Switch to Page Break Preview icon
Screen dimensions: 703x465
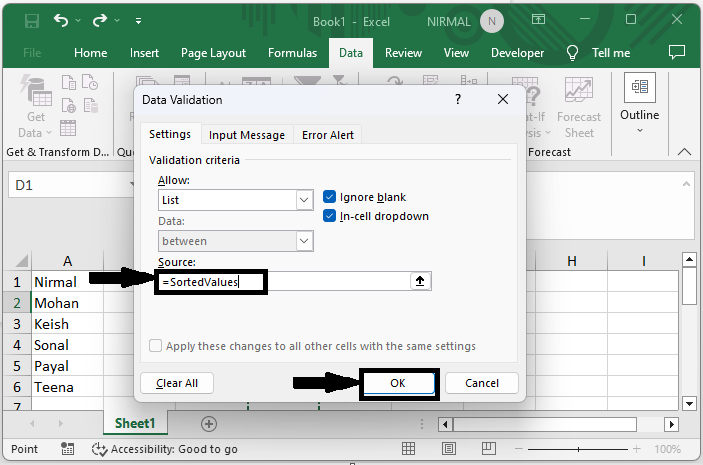click(x=489, y=448)
